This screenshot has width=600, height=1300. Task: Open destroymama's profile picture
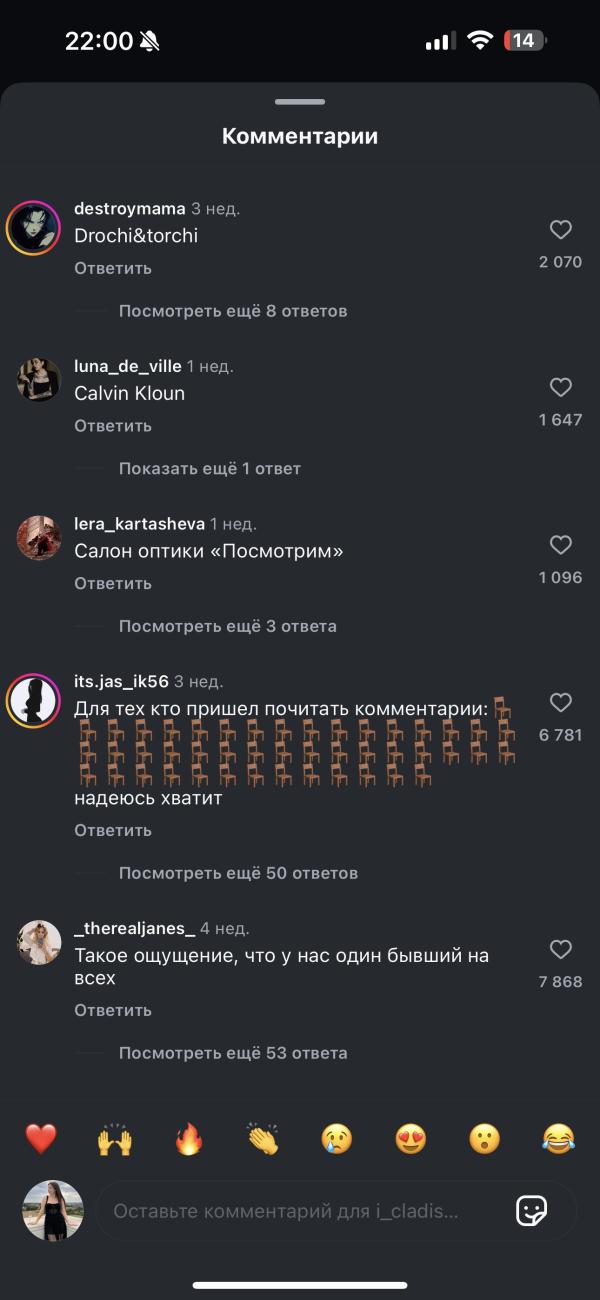click(x=34, y=226)
